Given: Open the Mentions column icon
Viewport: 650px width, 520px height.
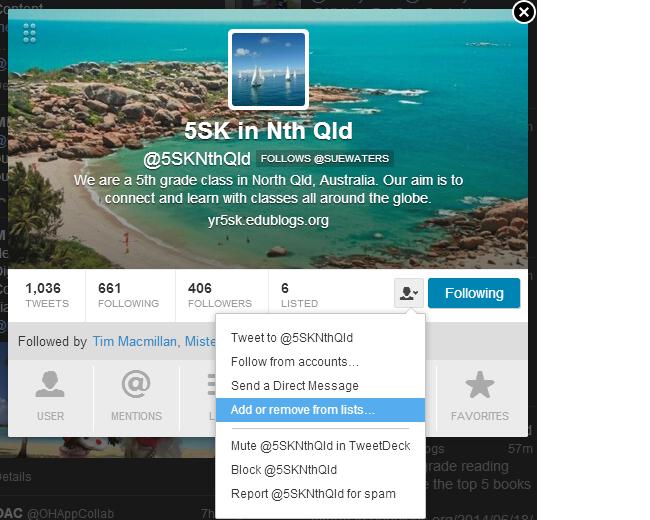Looking at the screenshot, I should click(136, 396).
